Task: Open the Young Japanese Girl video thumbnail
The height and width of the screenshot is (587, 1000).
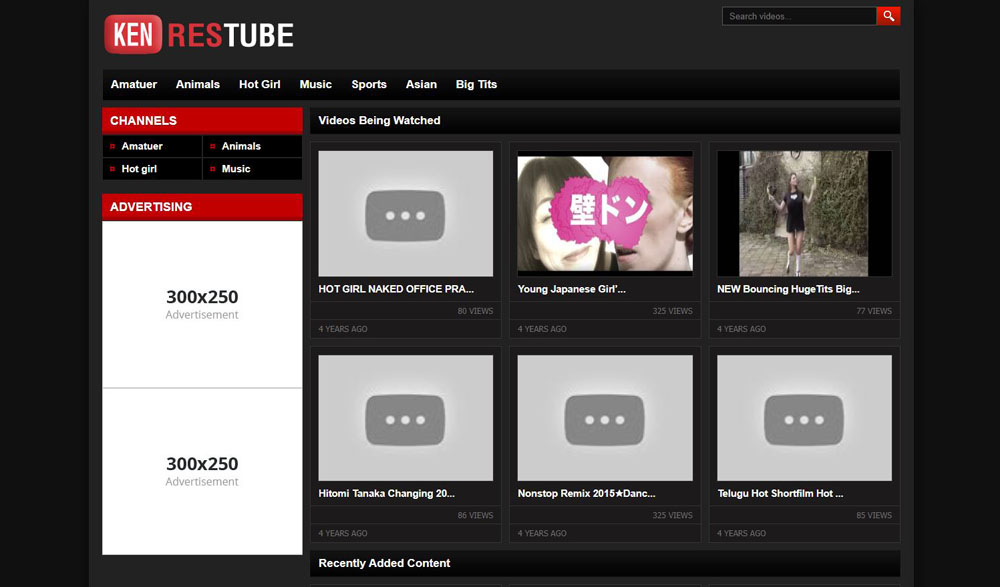Action: coord(605,214)
